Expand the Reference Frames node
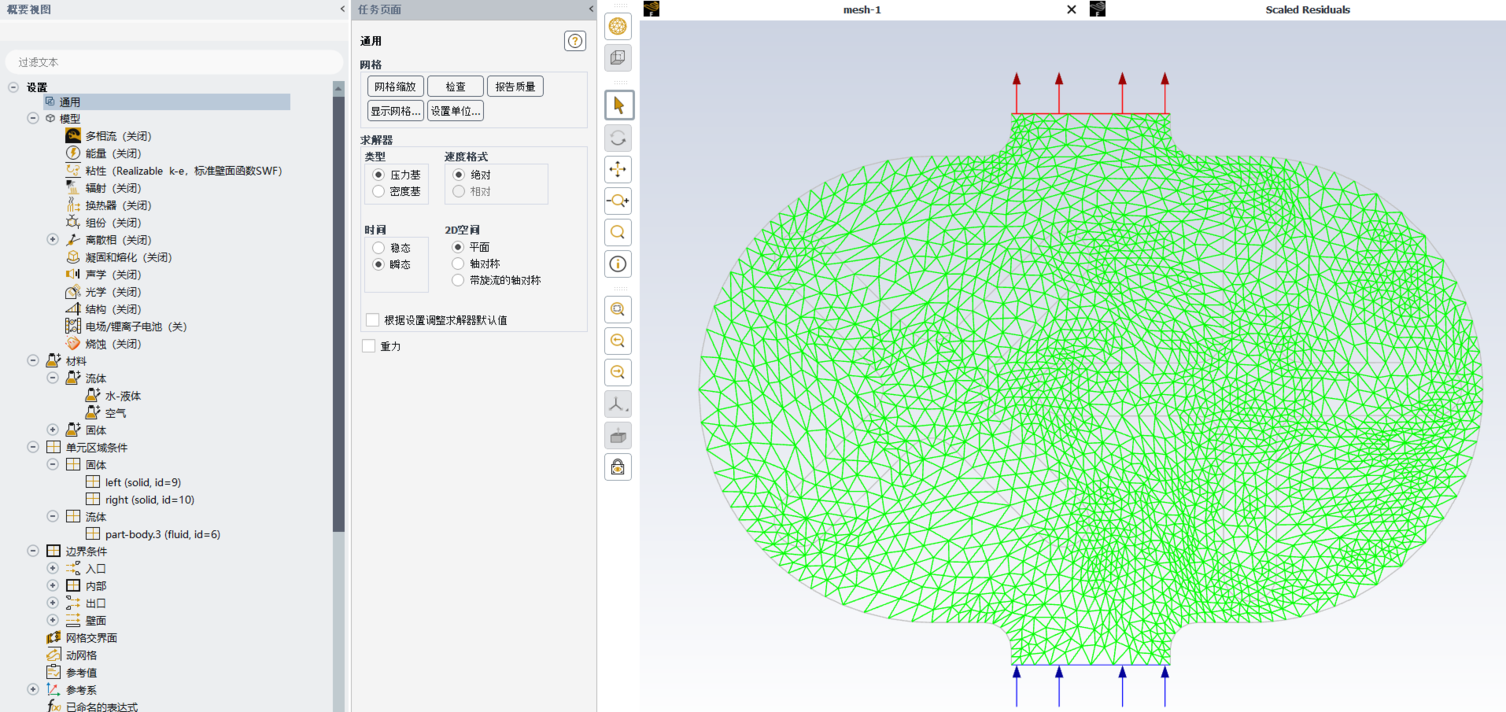 point(33,690)
